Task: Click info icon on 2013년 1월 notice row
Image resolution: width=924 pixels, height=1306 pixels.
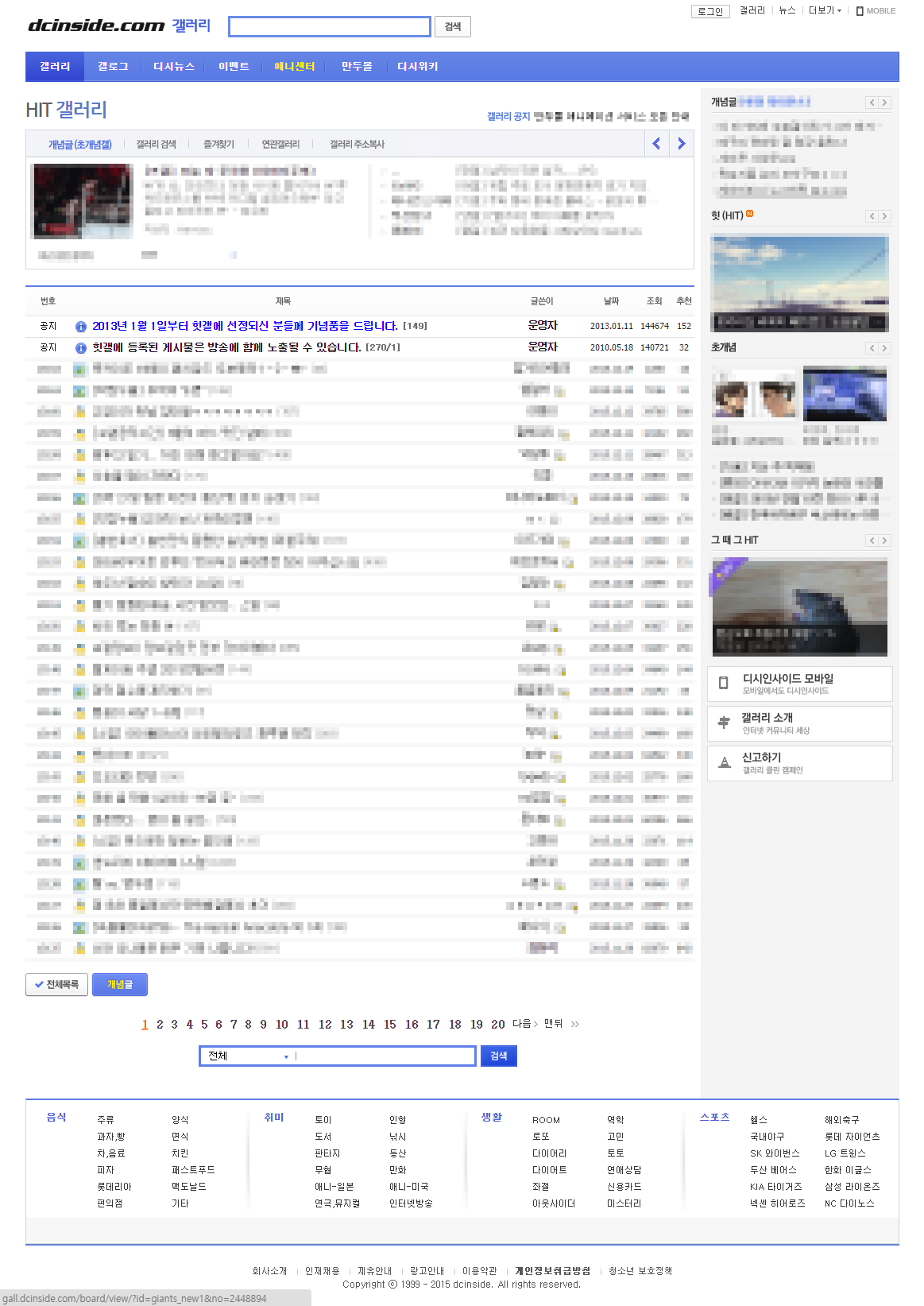Action: [x=80, y=327]
